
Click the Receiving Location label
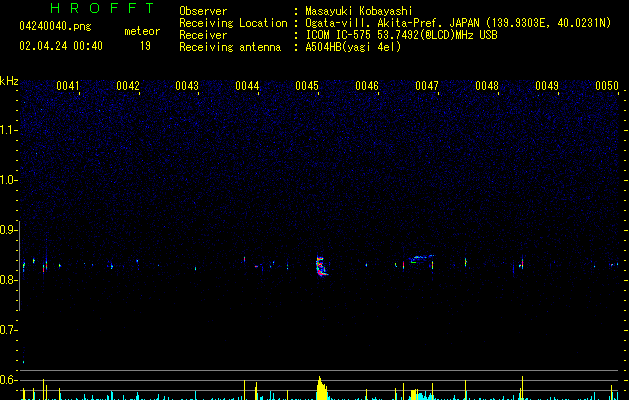(x=233, y=23)
